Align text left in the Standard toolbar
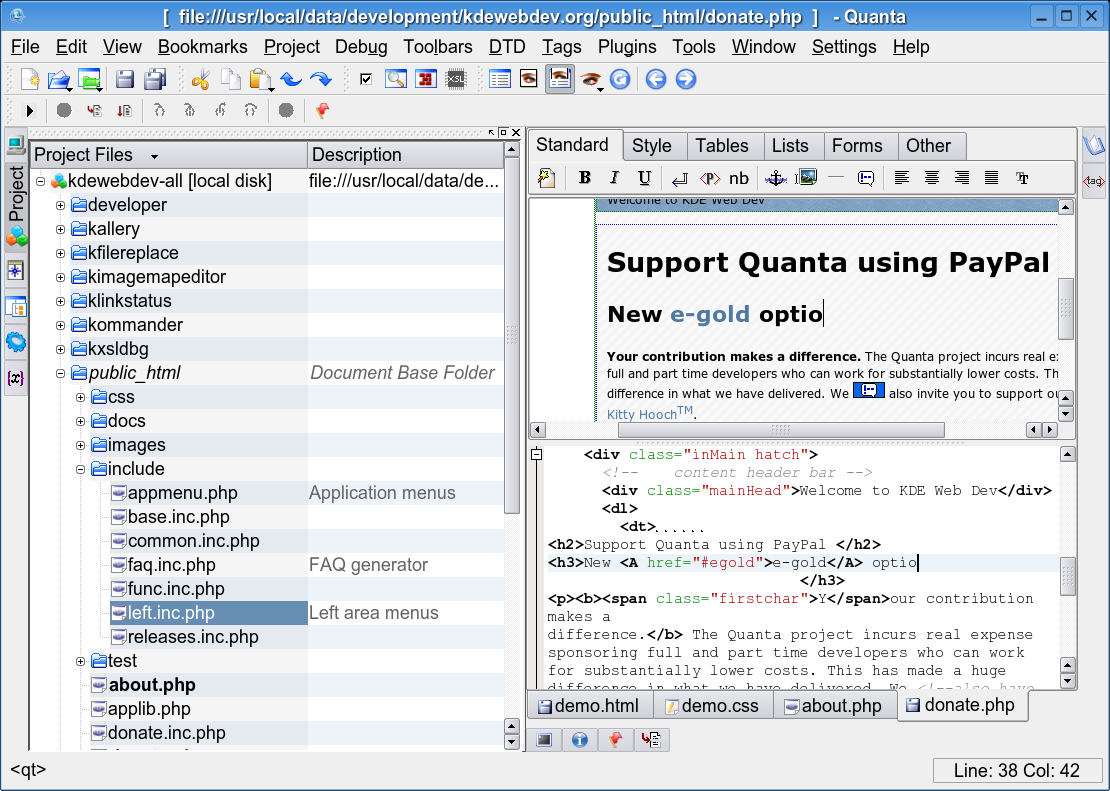The width and height of the screenshot is (1110, 791). click(x=902, y=178)
